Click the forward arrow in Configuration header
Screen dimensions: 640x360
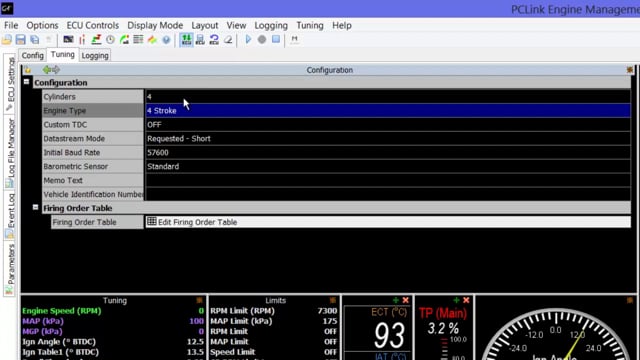click(56, 70)
